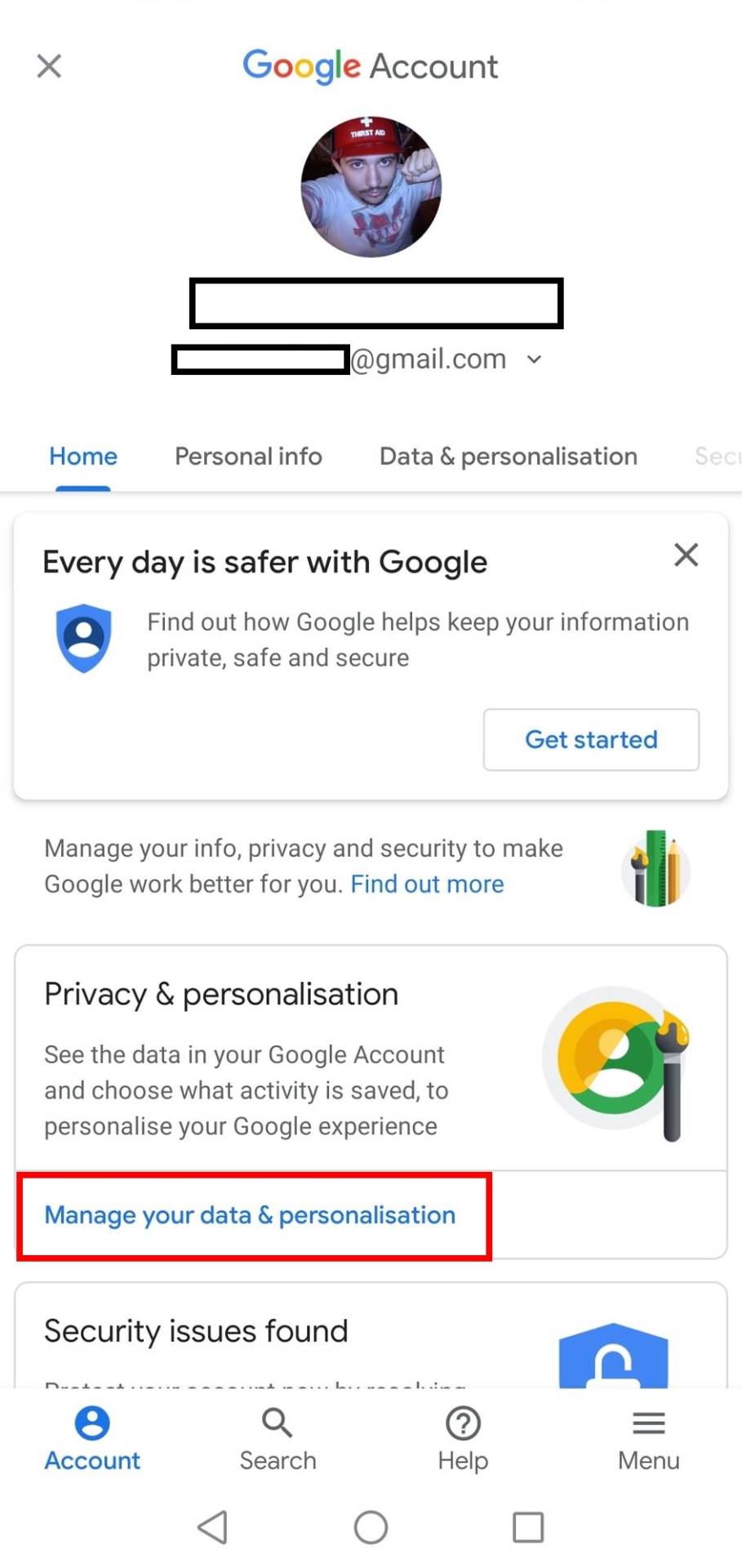Click the Get started button
Viewport: 742px width, 1568px height.
click(x=590, y=739)
